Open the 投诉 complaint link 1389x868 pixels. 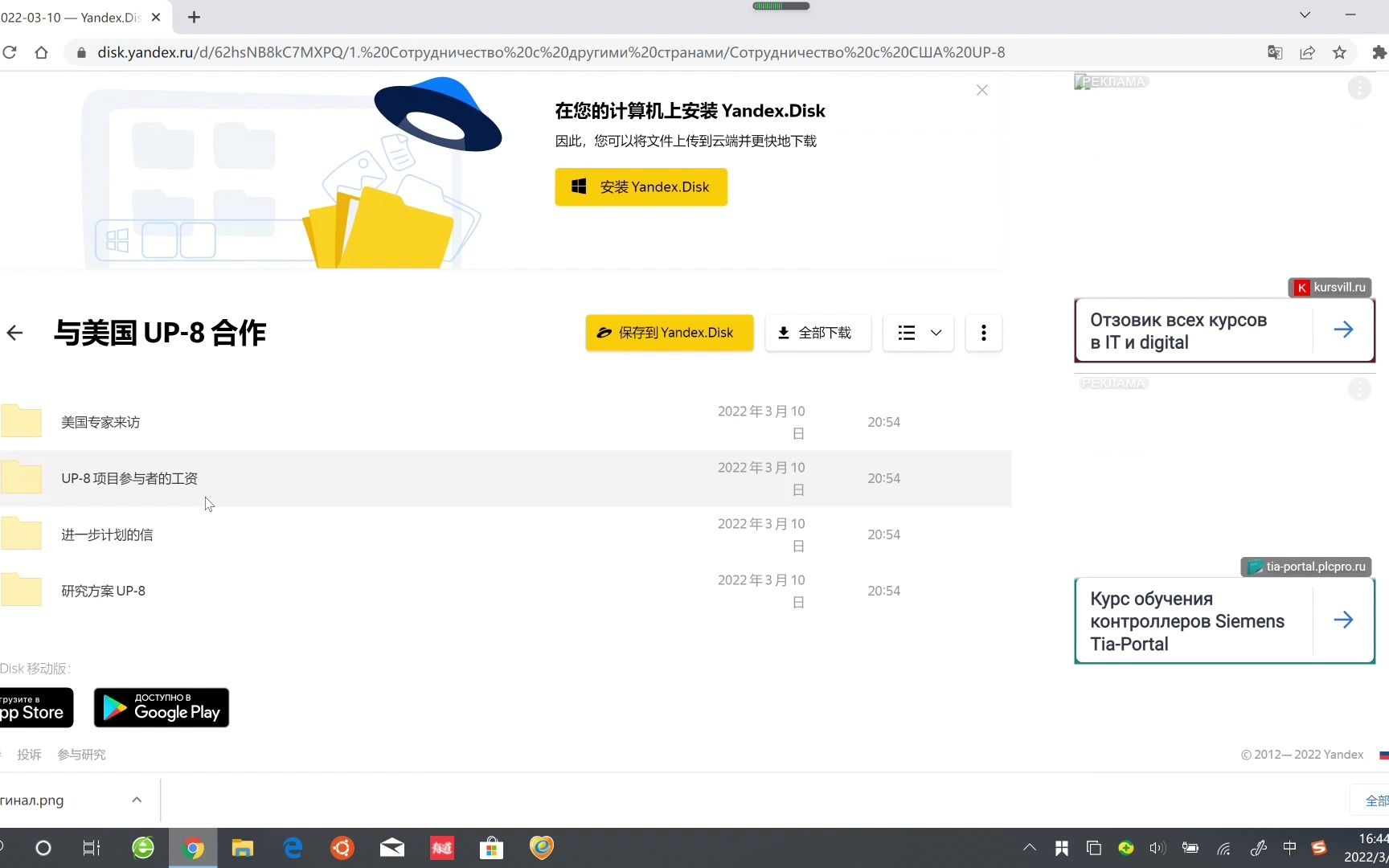[29, 755]
